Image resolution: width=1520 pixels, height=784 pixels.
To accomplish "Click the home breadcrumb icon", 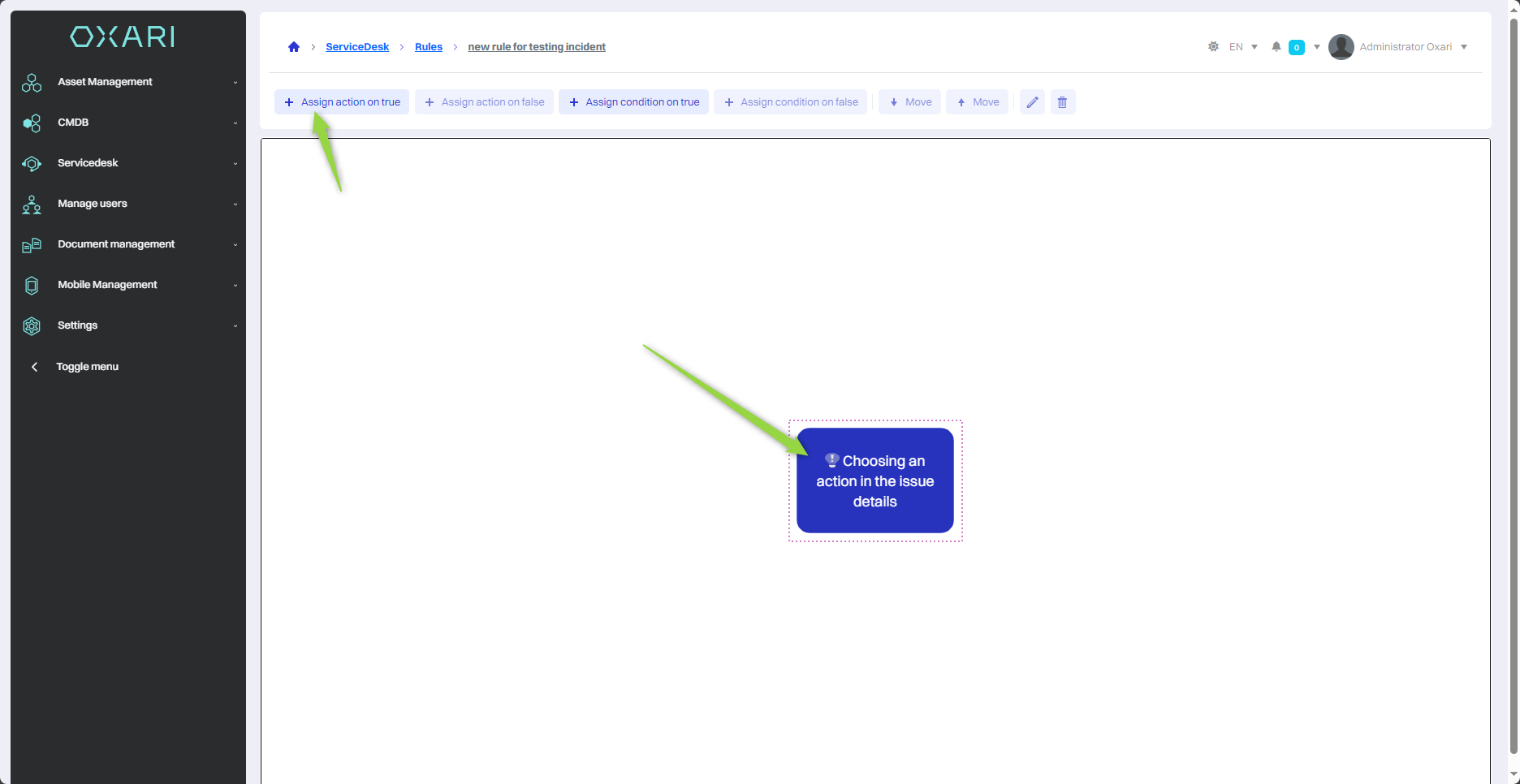I will click(x=294, y=47).
